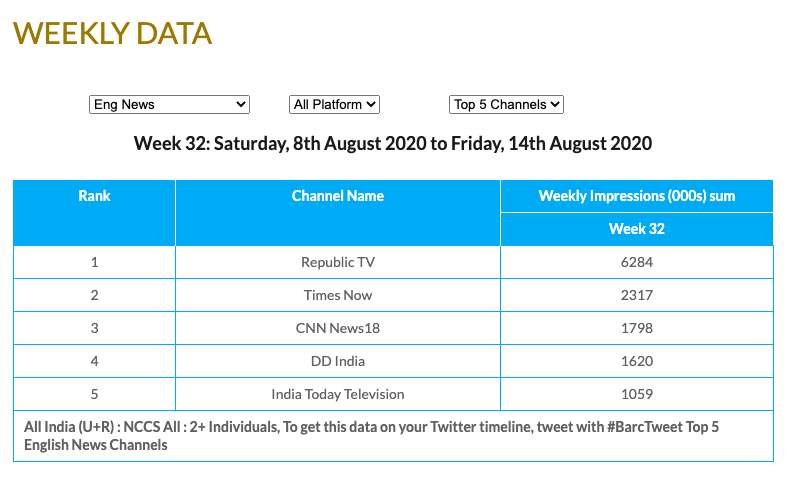Image resolution: width=787 pixels, height=483 pixels.
Task: Click the 6284 impressions value
Action: click(x=636, y=262)
